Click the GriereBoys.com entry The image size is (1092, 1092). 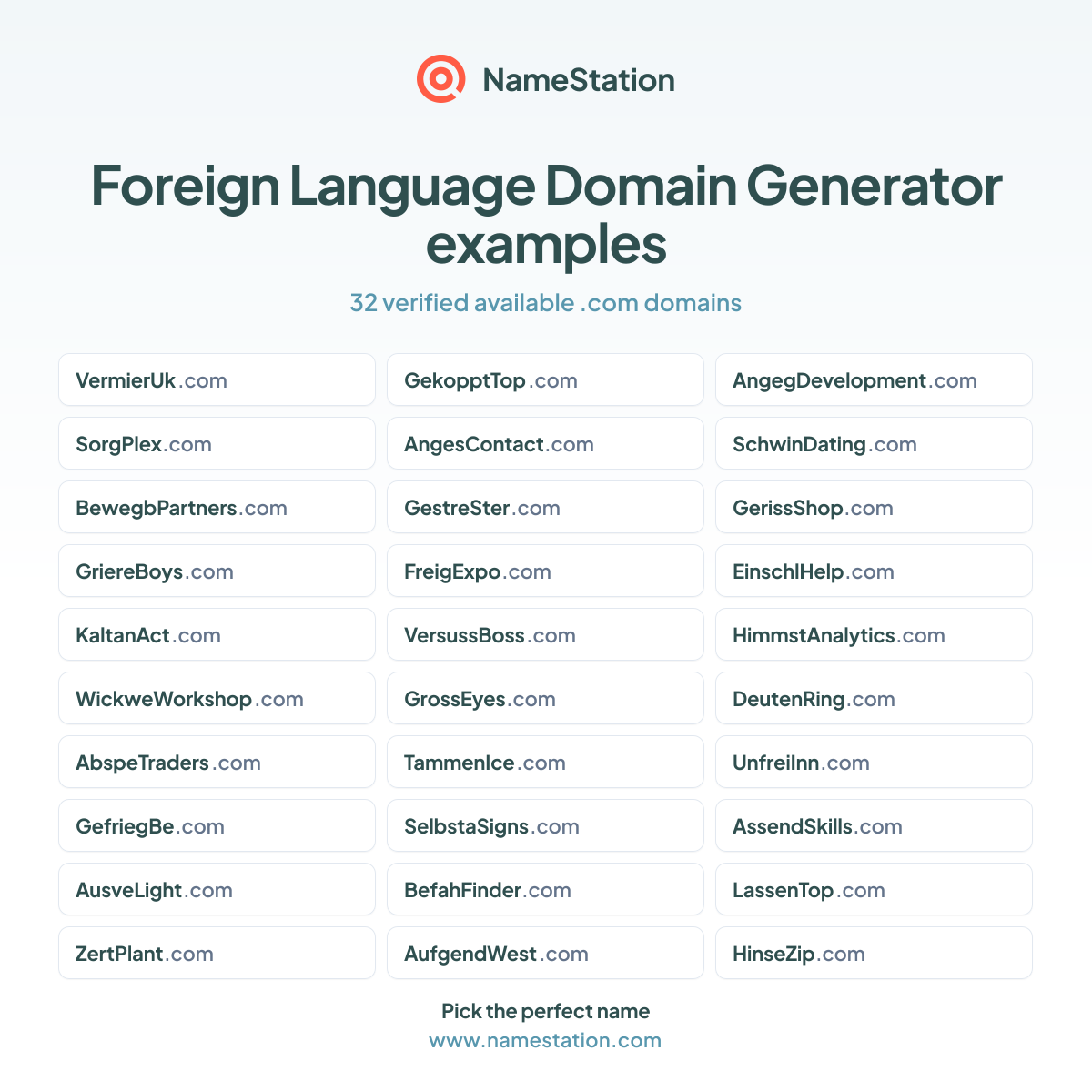point(217,571)
